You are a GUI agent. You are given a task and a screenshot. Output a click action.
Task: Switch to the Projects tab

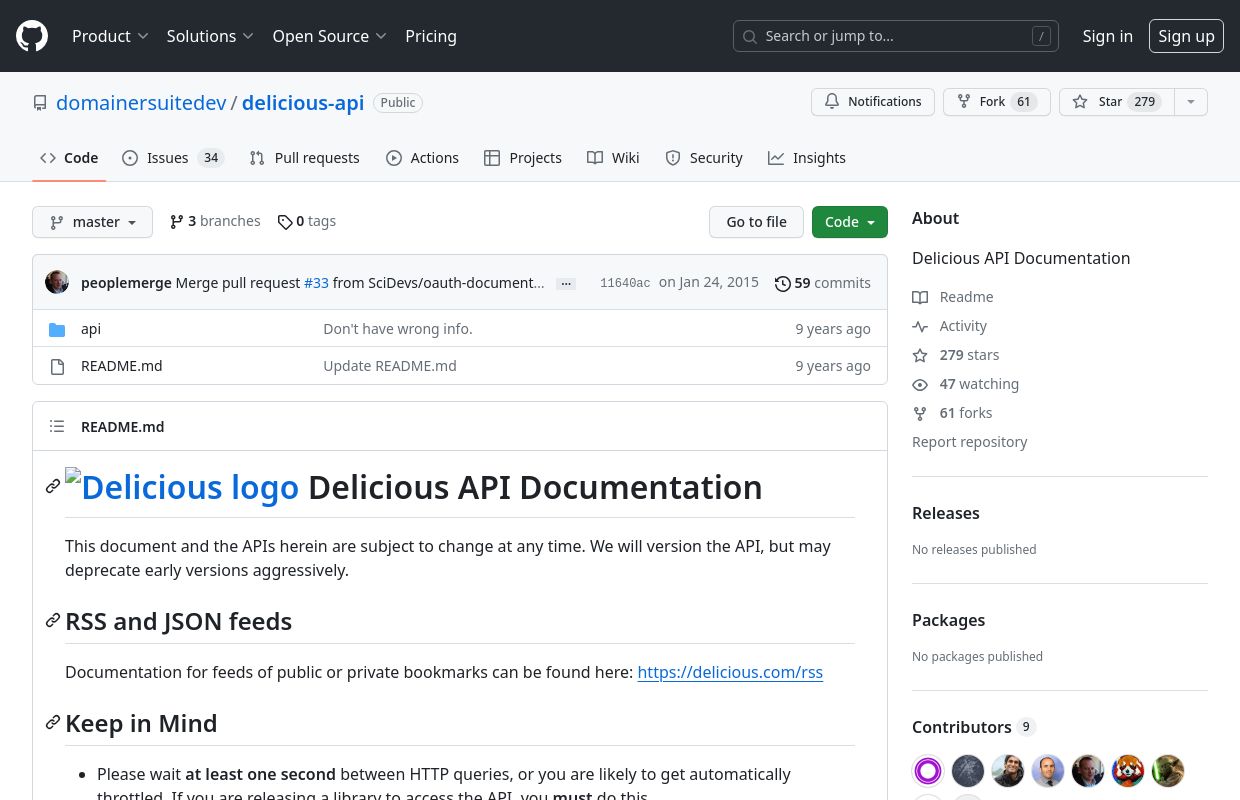coord(523,158)
